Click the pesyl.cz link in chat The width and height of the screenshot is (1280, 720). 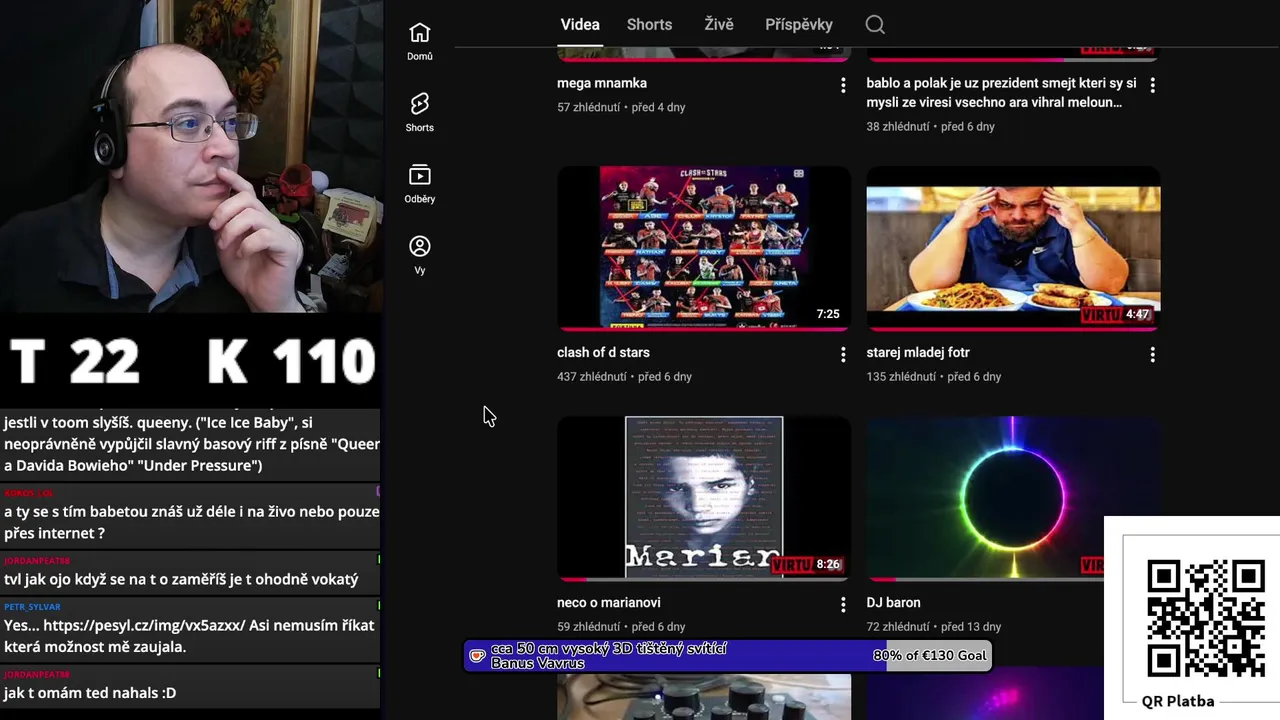click(144, 625)
